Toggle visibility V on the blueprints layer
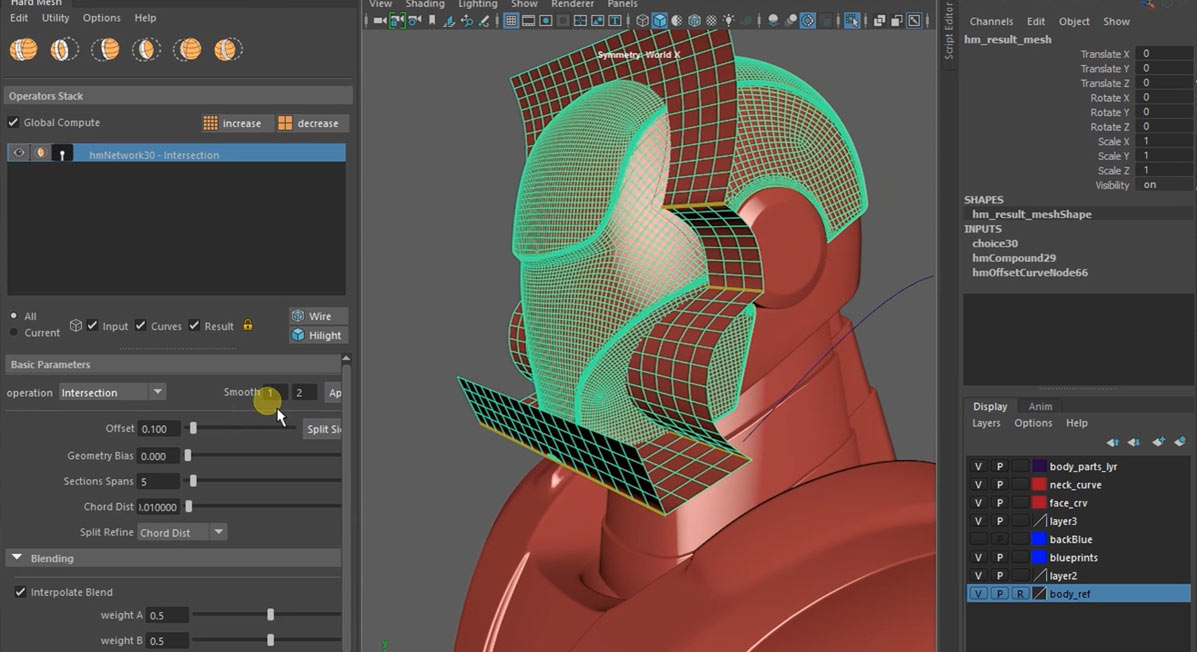 (978, 557)
